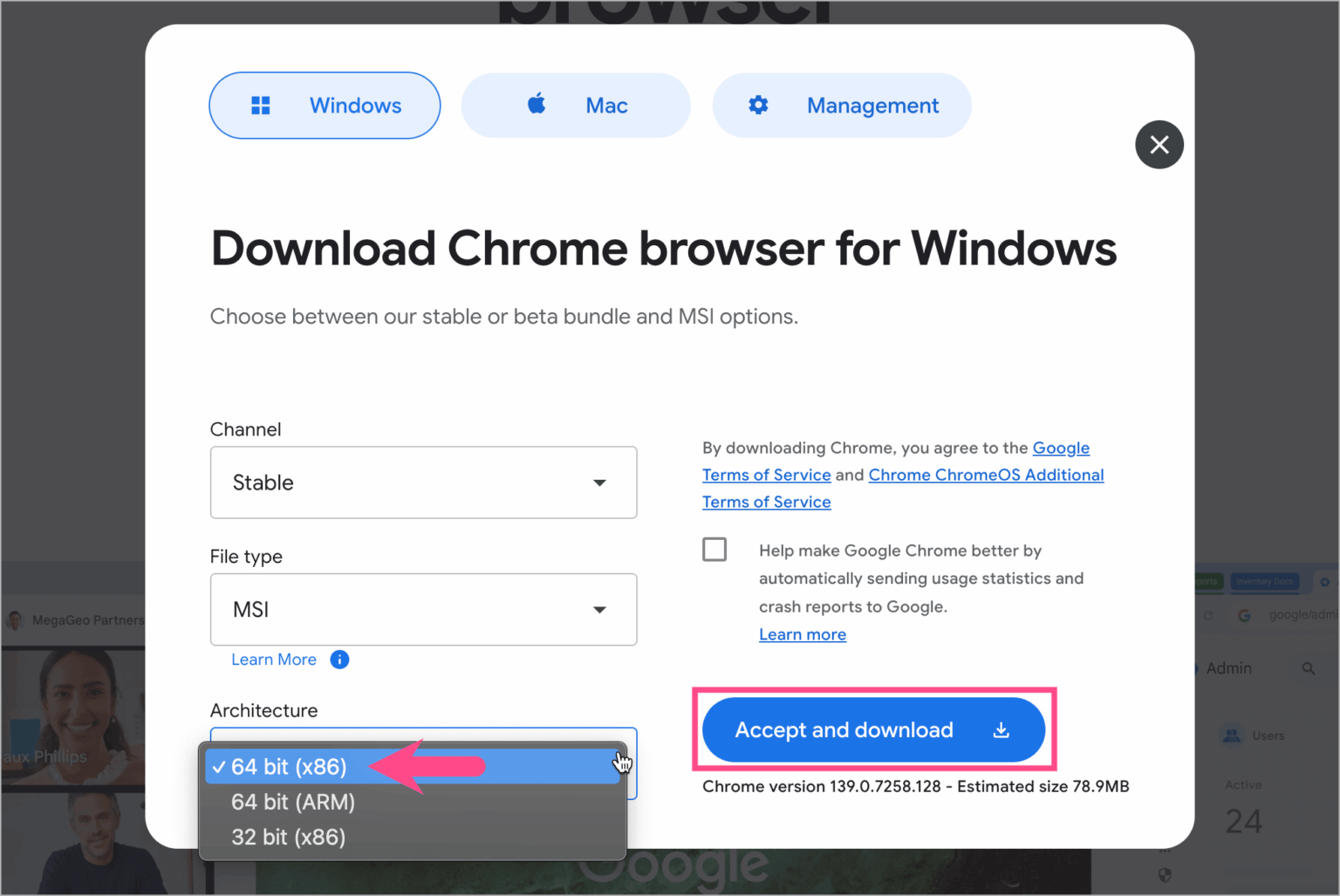The image size is (1340, 896).
Task: Open the Channel dropdown showing Stable
Action: 423,482
